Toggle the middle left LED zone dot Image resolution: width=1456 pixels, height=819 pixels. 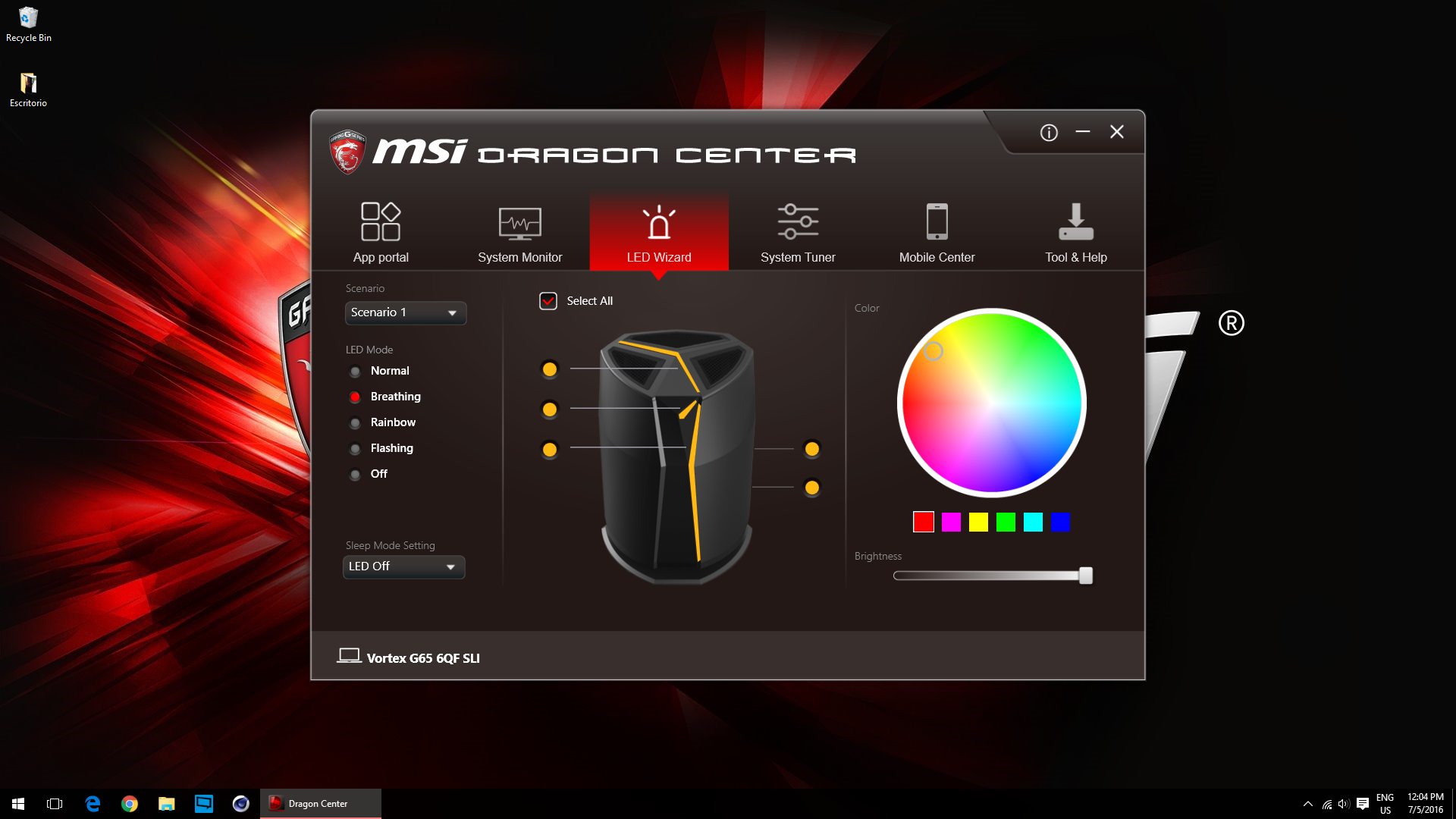pyautogui.click(x=550, y=409)
